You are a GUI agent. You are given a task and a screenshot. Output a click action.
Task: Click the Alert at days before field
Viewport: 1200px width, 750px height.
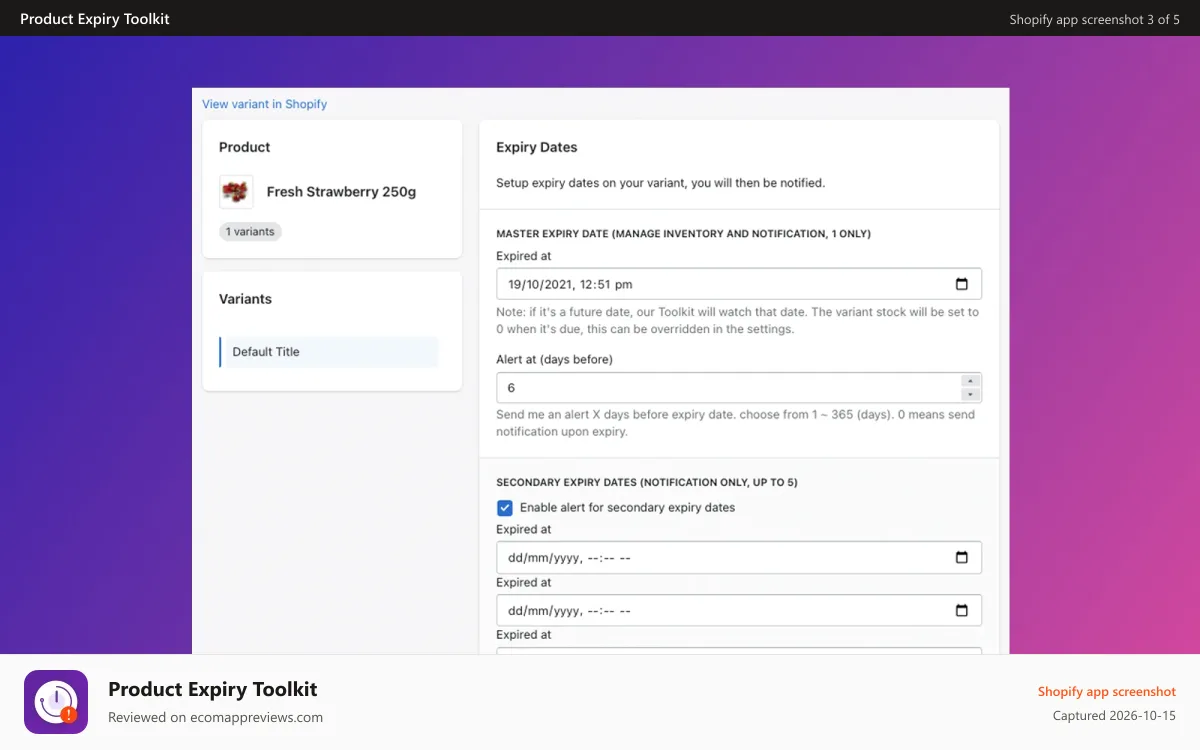(x=739, y=388)
